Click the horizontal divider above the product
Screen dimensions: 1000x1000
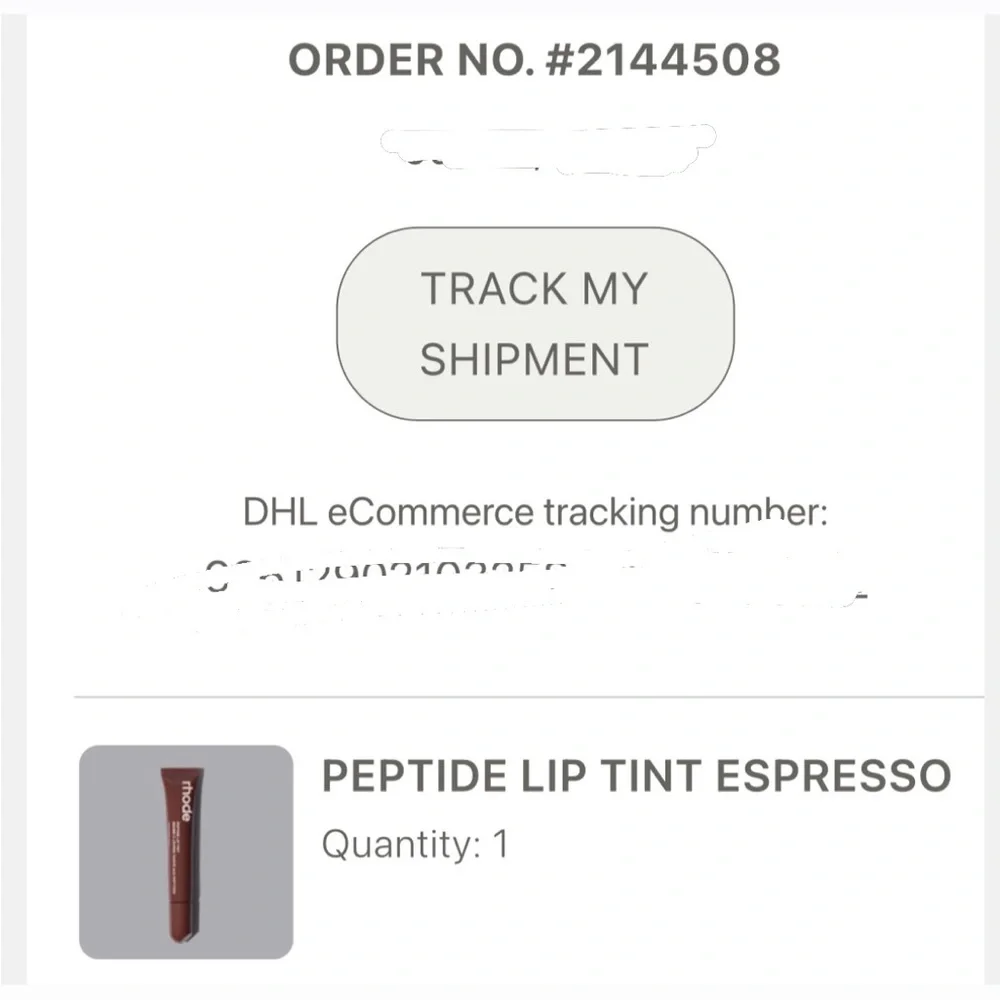529,697
